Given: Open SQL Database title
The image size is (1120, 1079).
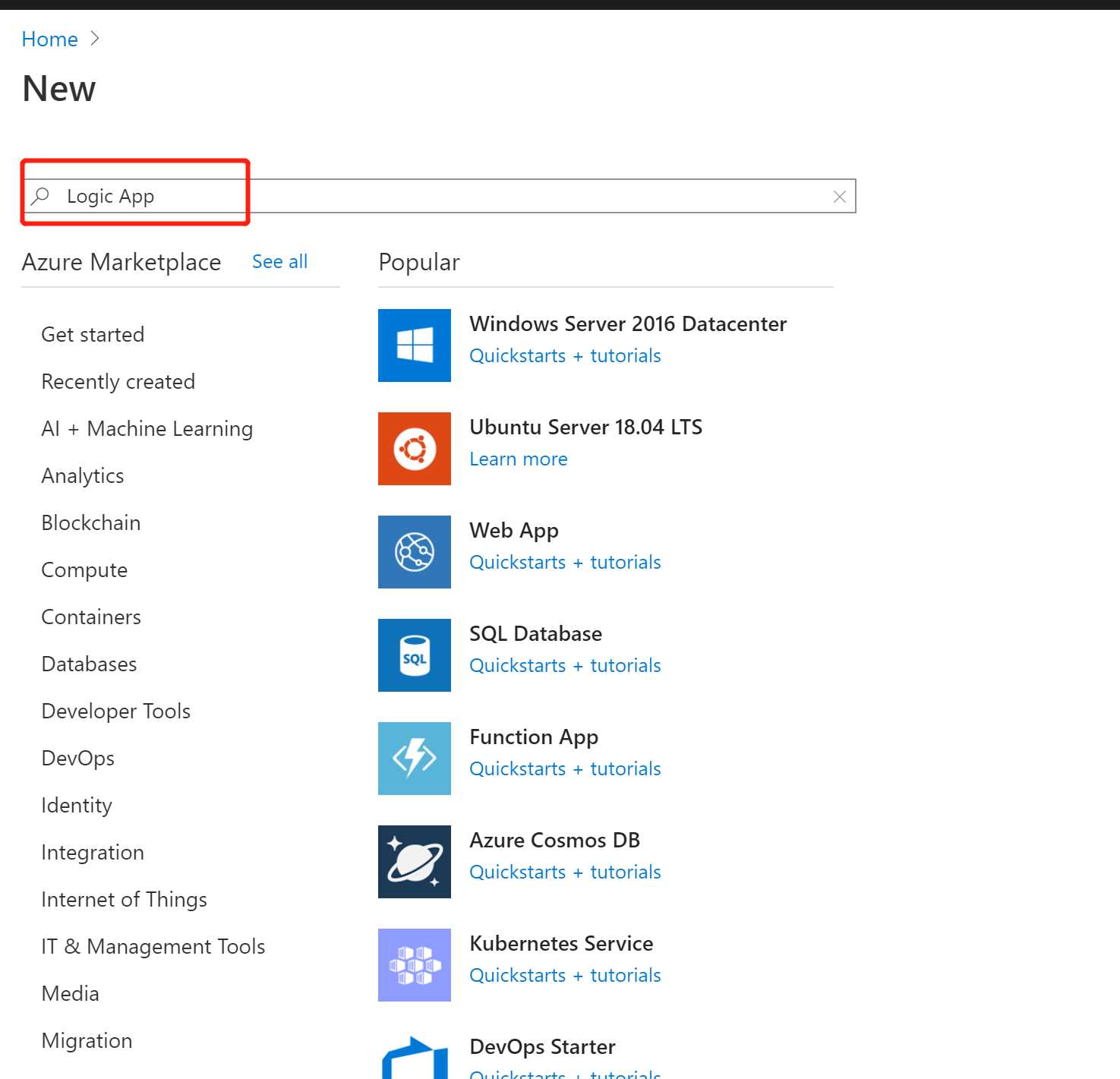Looking at the screenshot, I should (536, 634).
